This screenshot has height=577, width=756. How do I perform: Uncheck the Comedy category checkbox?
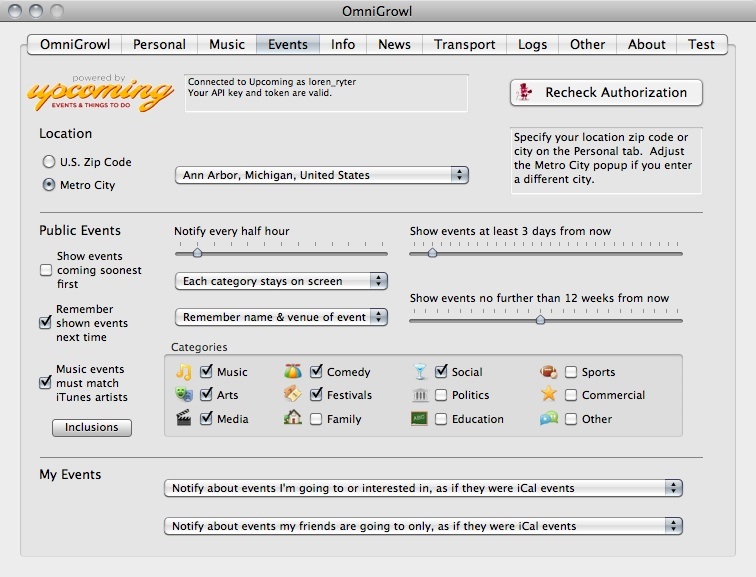[x=316, y=371]
